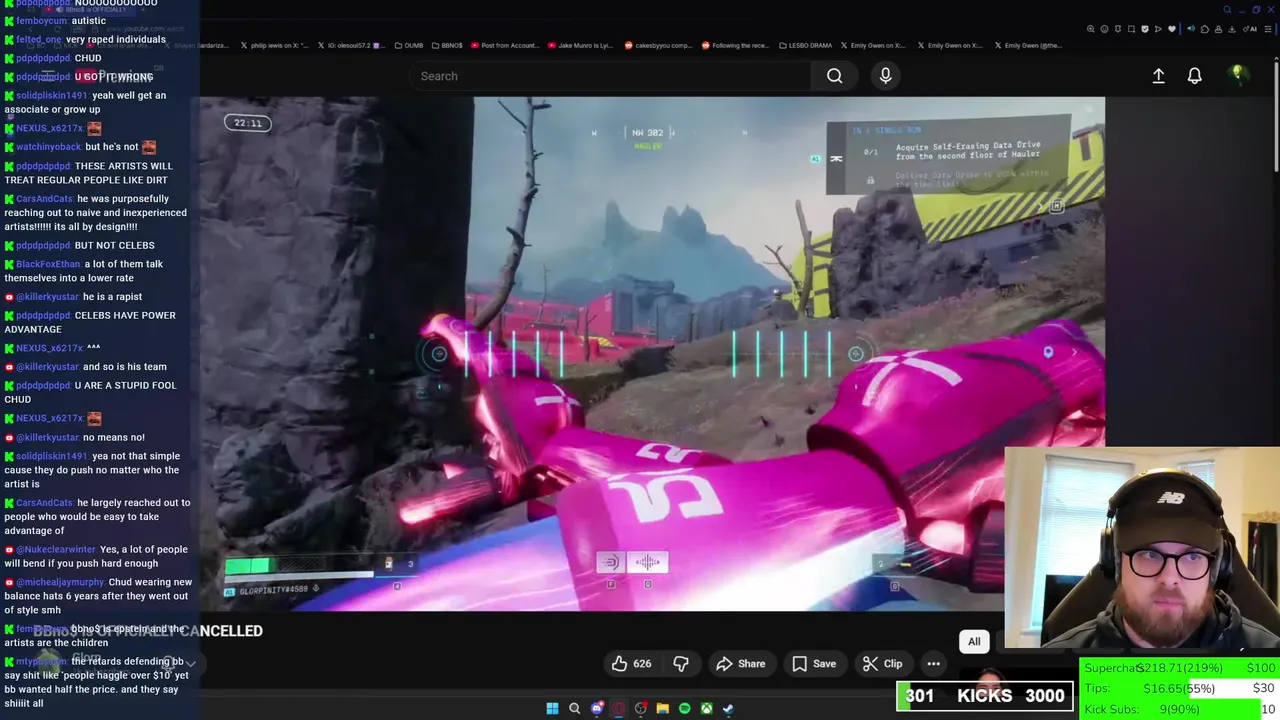This screenshot has width=1280, height=720.
Task: Open YouTube notifications bell
Action: coord(1194,76)
